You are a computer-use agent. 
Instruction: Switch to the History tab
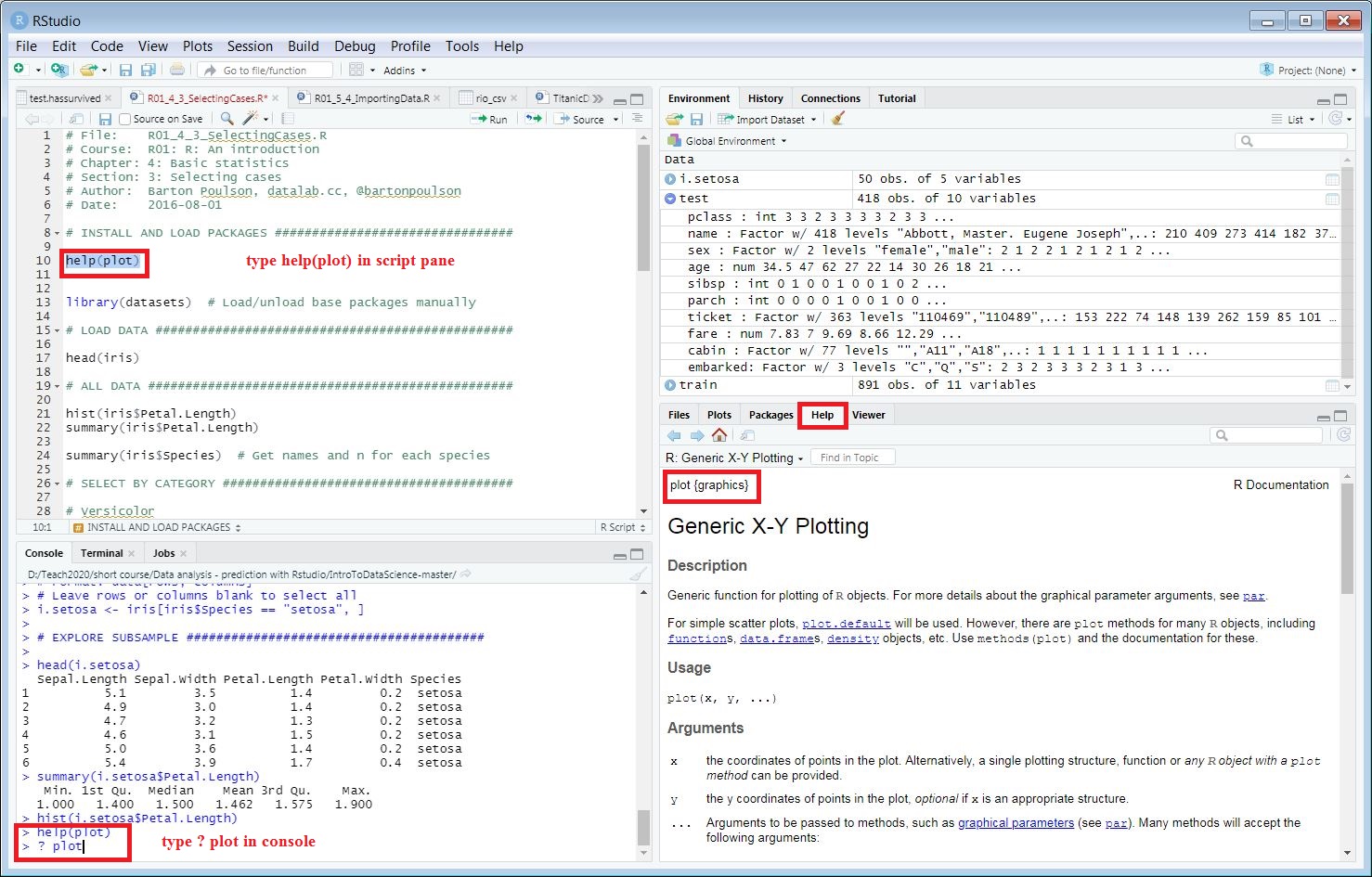point(765,97)
